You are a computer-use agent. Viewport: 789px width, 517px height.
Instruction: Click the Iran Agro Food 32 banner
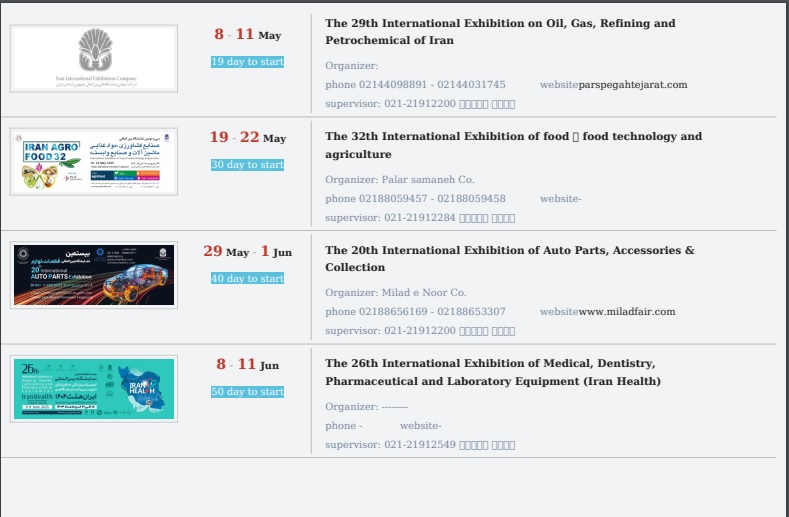pyautogui.click(x=94, y=162)
